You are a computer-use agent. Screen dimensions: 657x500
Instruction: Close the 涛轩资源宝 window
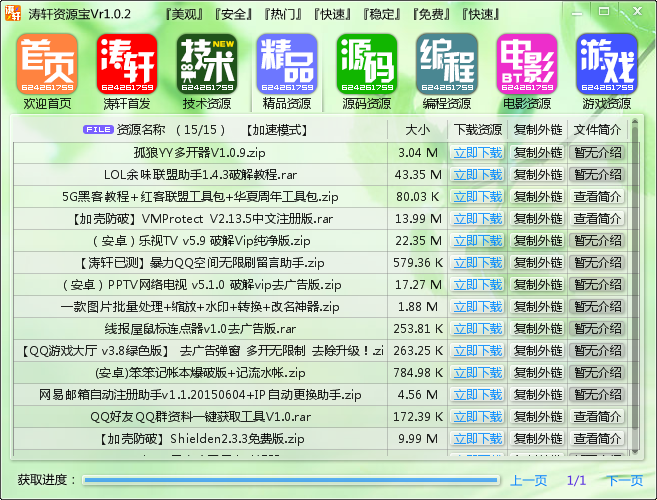[x=637, y=11]
